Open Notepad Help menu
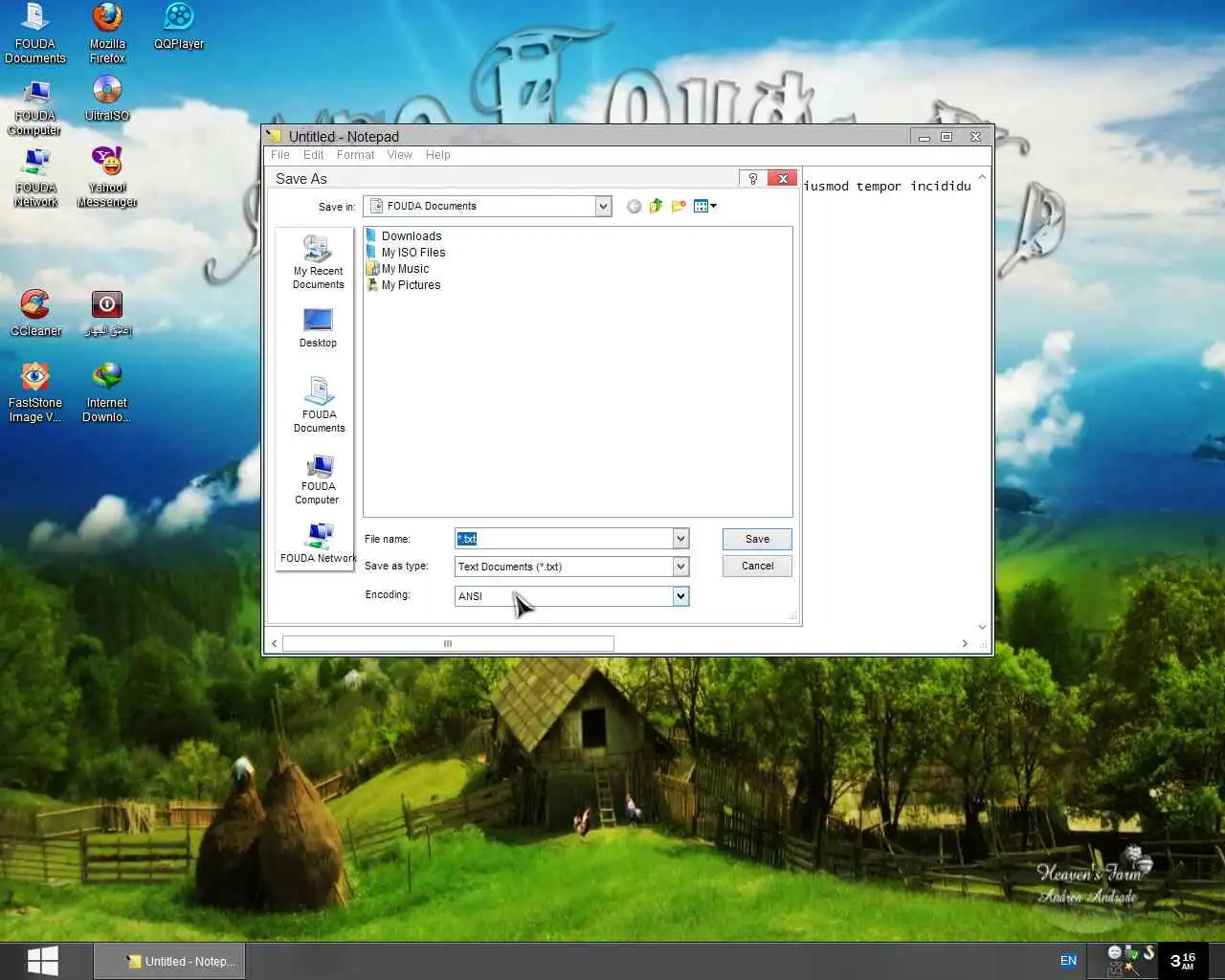The width and height of the screenshot is (1225, 980). tap(438, 155)
